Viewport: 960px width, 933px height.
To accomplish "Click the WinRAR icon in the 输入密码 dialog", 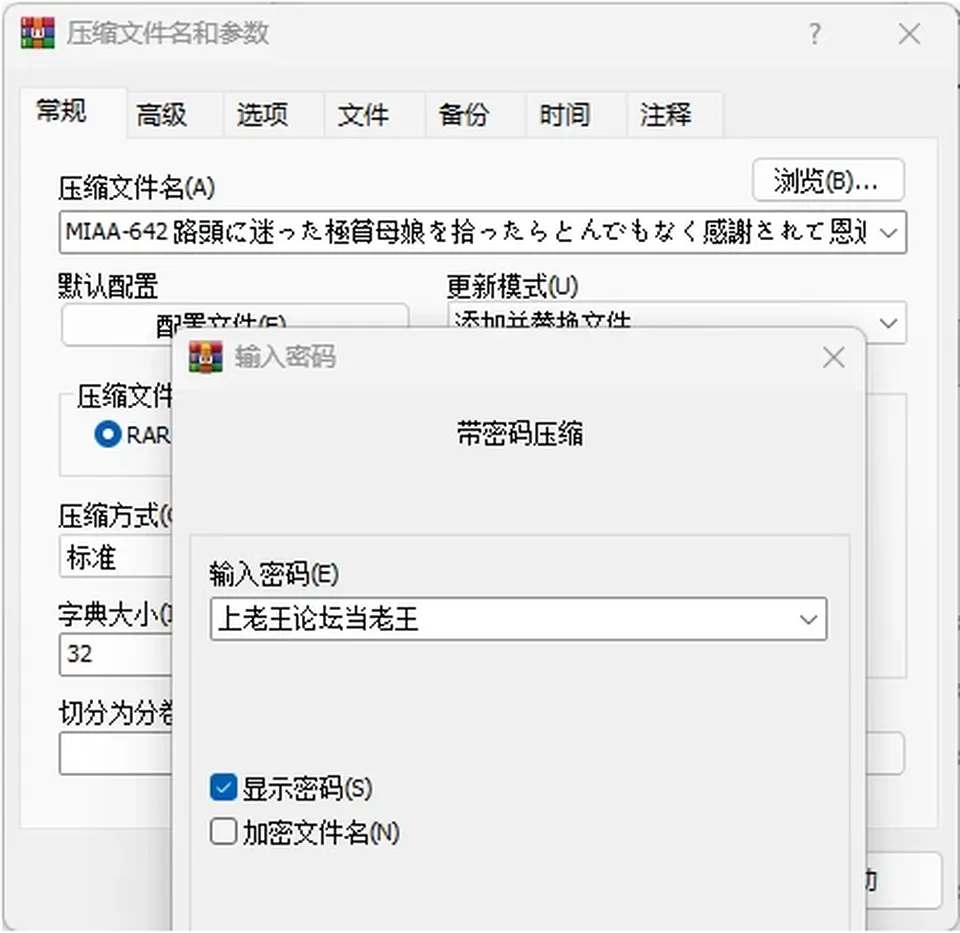I will [206, 357].
